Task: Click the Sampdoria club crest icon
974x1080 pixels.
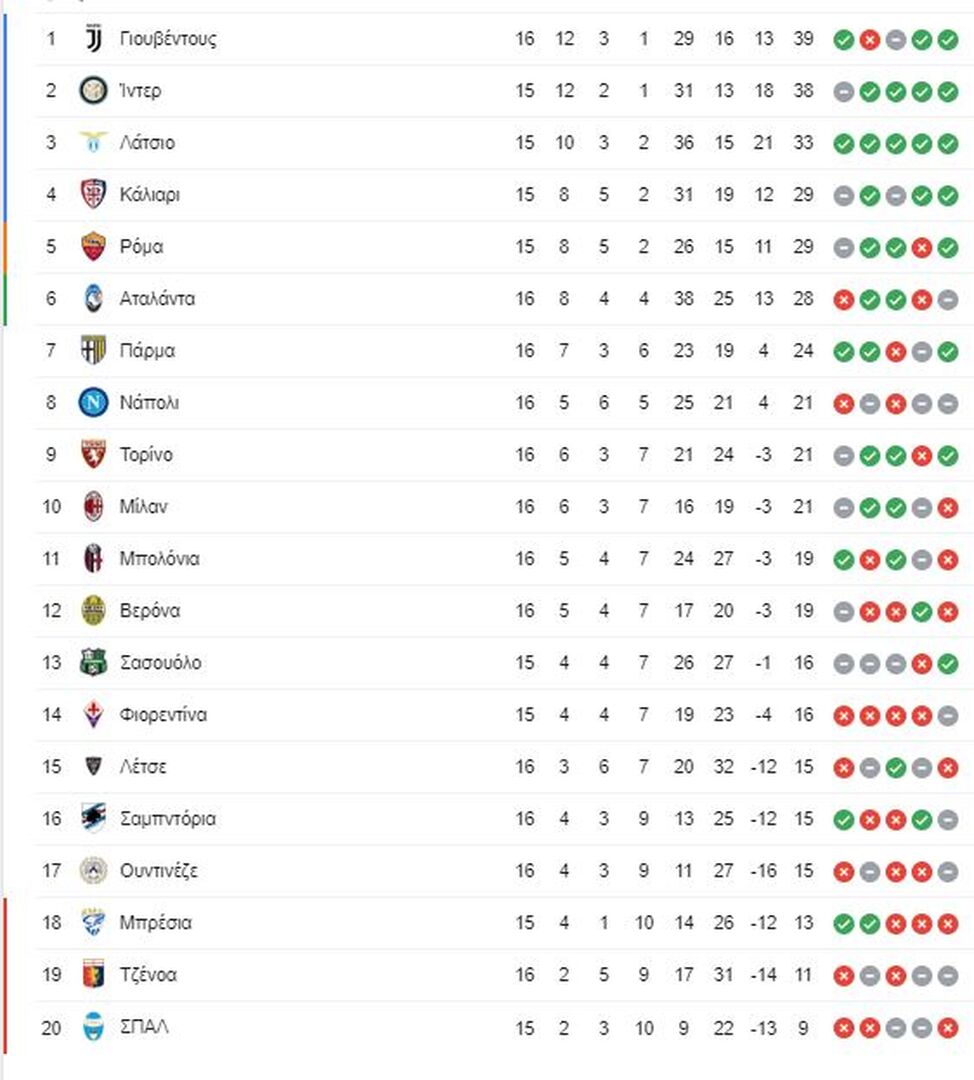Action: coord(93,818)
